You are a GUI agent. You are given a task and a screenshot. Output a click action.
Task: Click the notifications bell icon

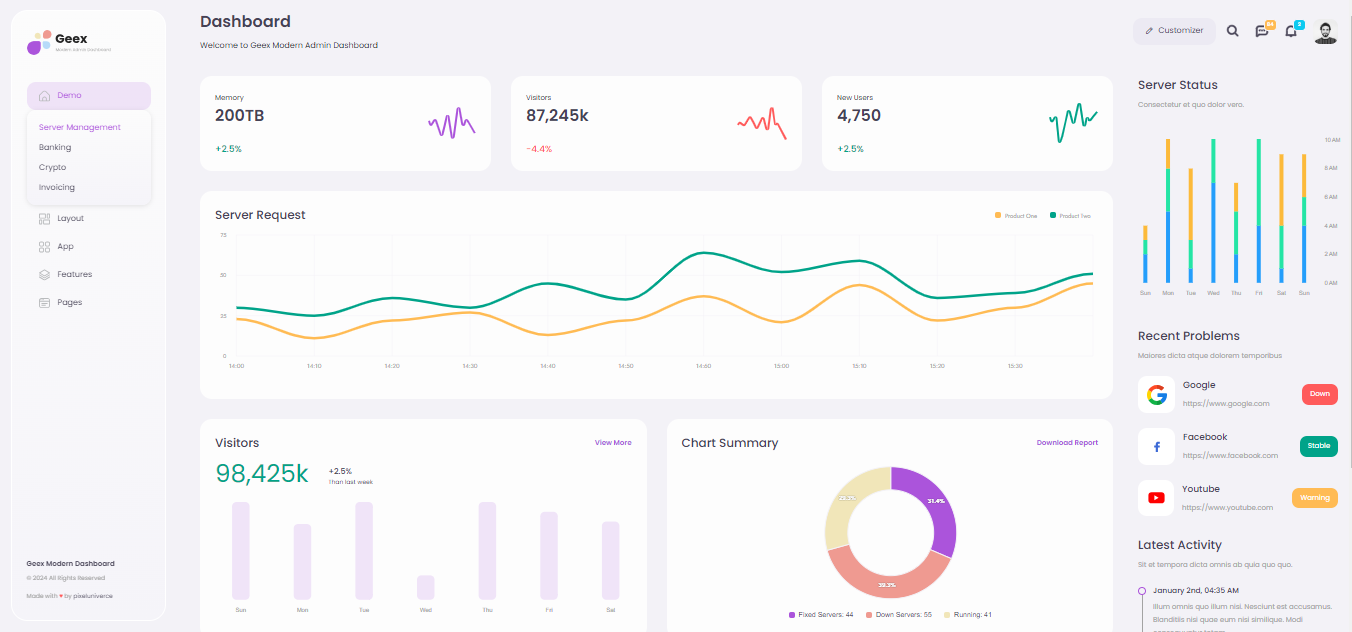click(1291, 30)
